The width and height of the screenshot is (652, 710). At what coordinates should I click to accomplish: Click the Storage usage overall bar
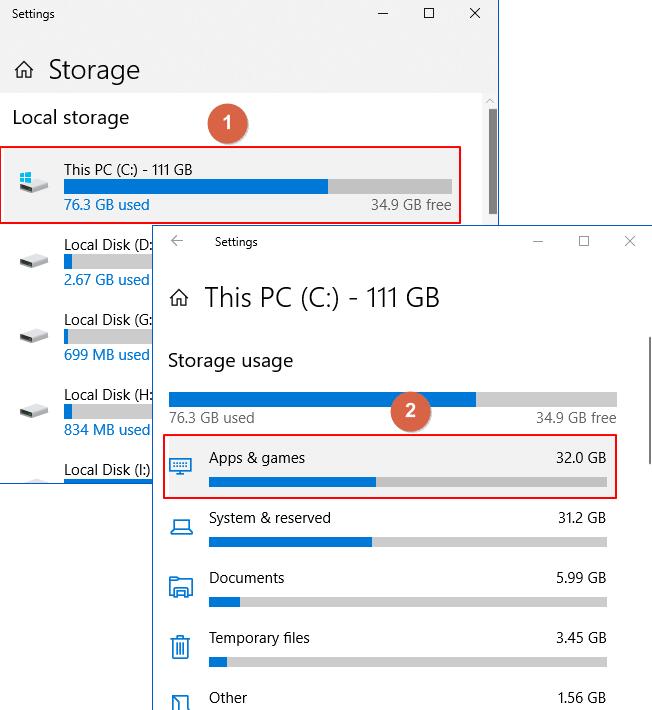point(392,399)
